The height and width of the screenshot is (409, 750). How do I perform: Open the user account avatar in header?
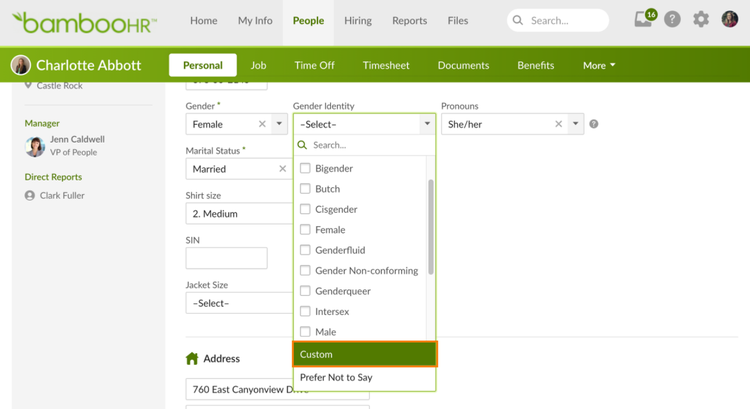(729, 19)
